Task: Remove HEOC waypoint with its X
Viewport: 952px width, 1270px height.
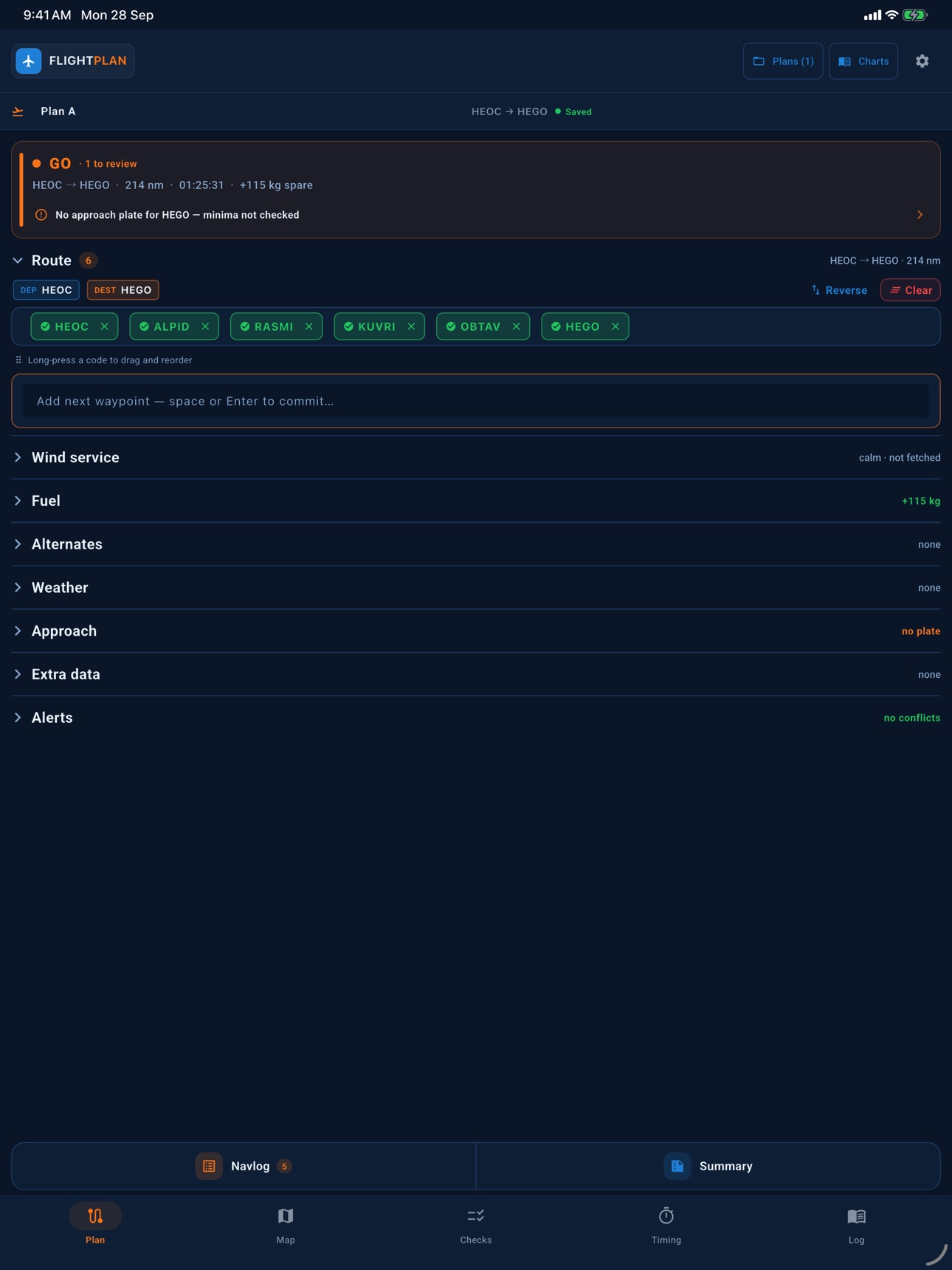Action: [x=105, y=326]
